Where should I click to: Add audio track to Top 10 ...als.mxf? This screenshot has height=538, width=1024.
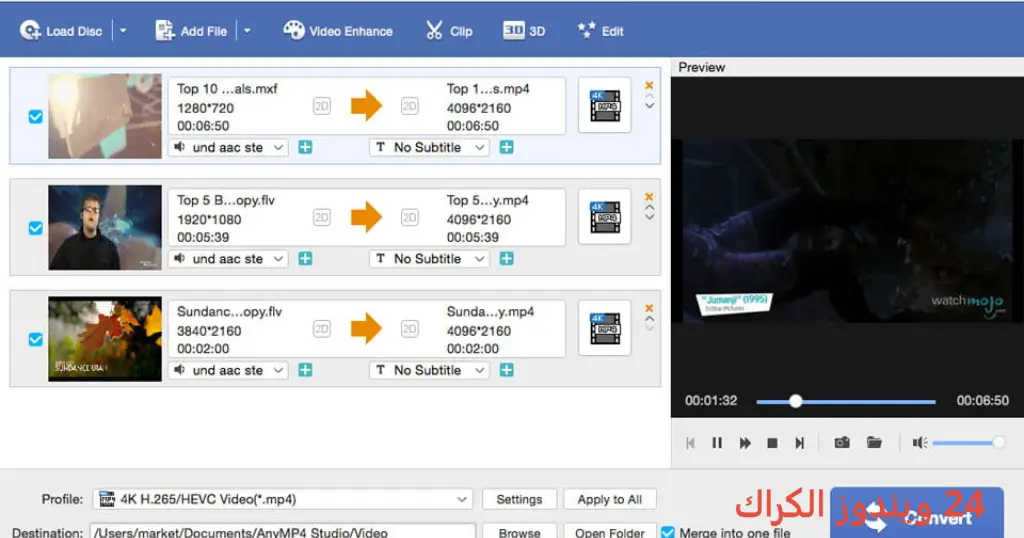(x=305, y=148)
